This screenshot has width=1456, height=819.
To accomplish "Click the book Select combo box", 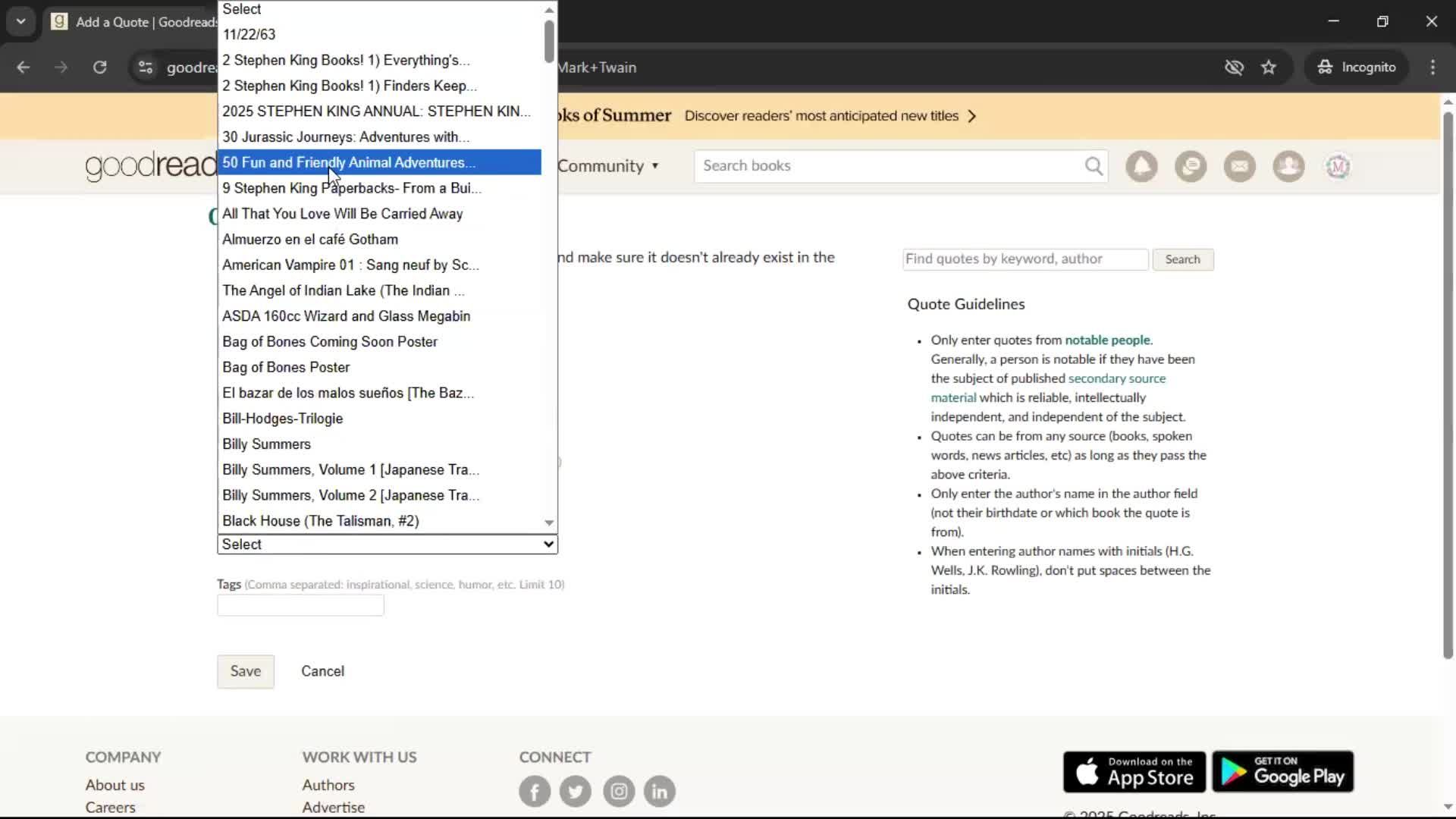I will (388, 544).
